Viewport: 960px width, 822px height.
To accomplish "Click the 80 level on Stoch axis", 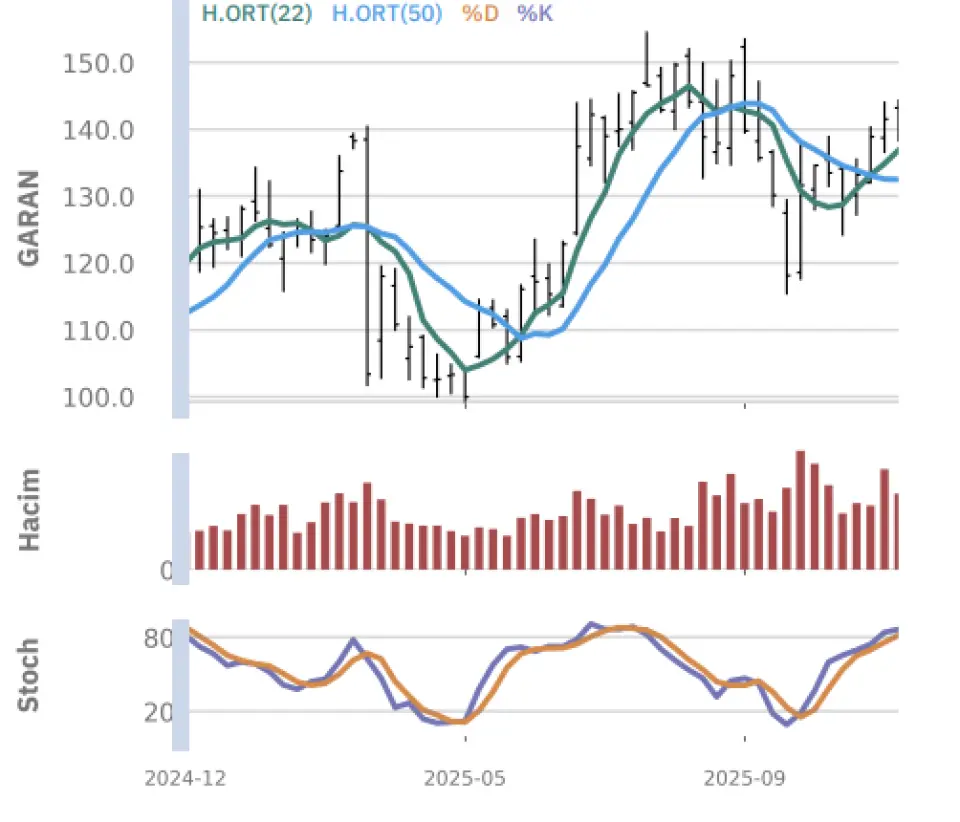I will point(158,638).
